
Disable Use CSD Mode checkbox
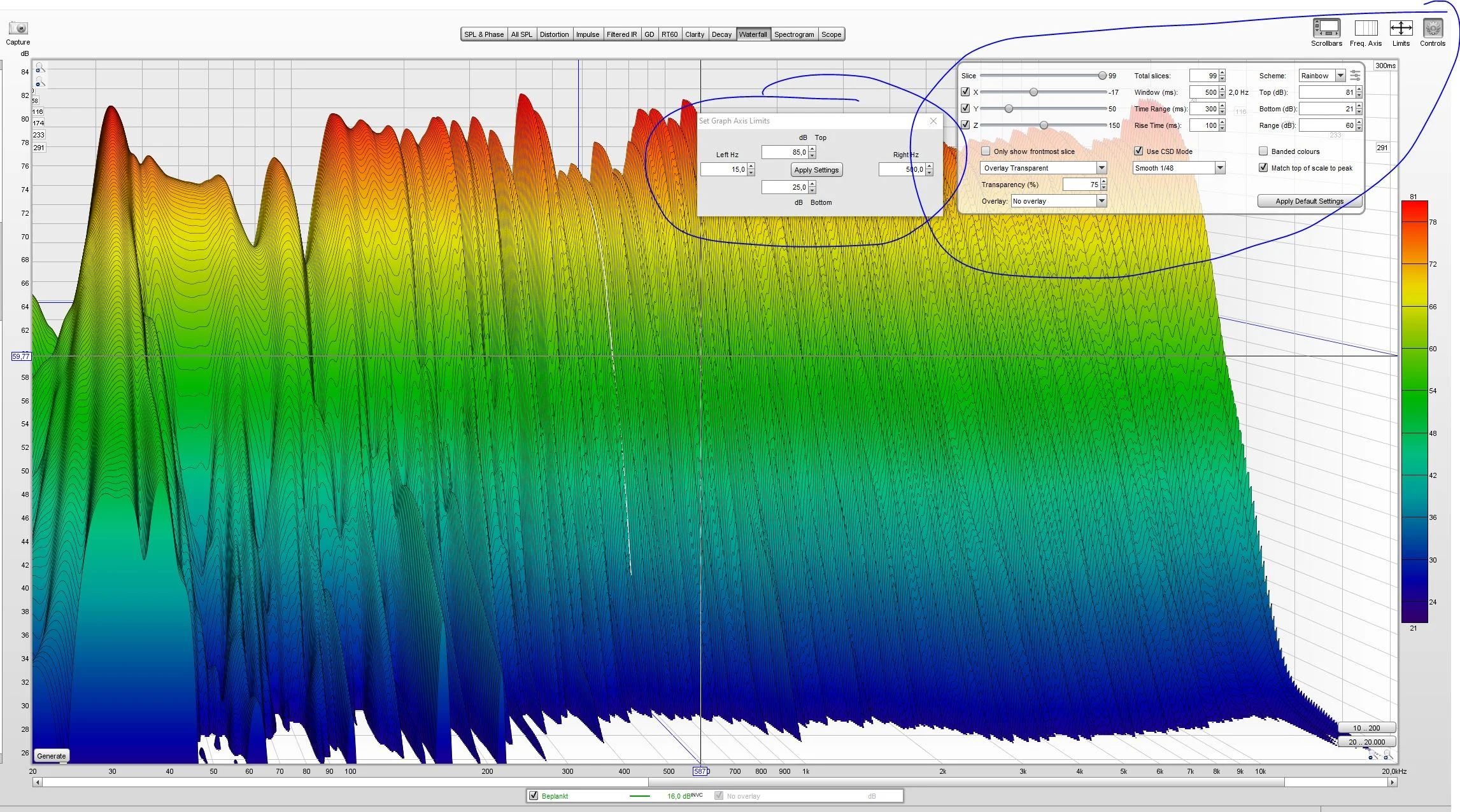[1138, 151]
